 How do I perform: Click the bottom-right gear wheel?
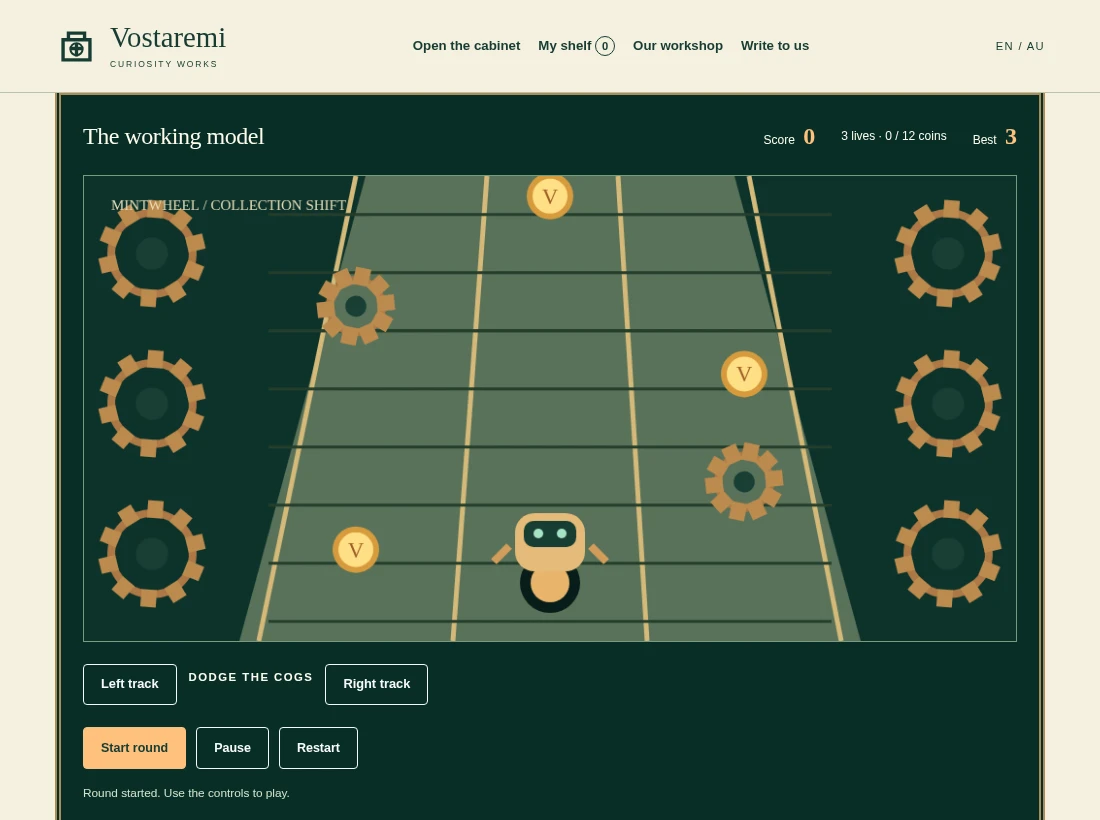[948, 553]
